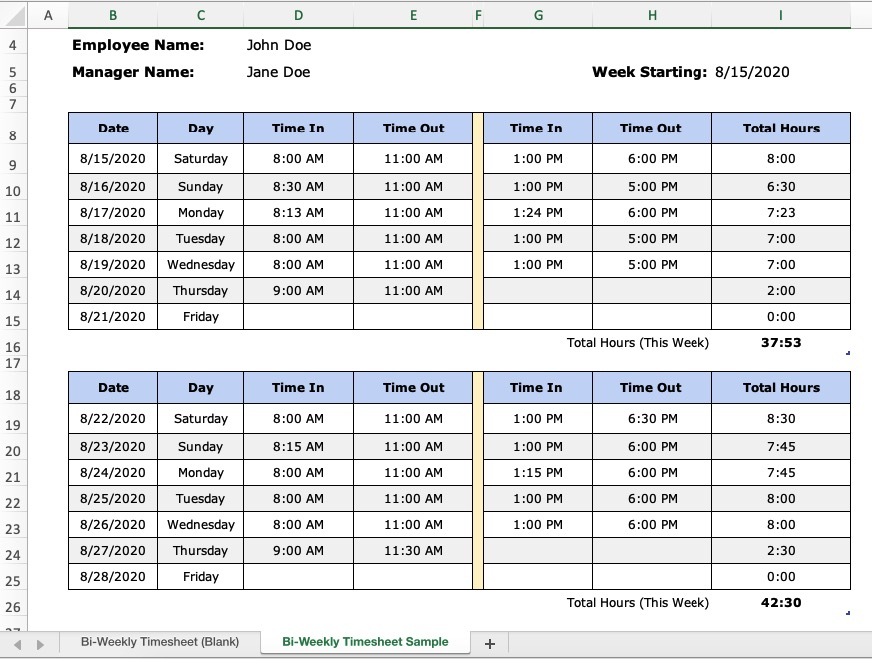Screen dimensions: 872x659
Task: Select Monday cell for 8/17/2020
Action: pos(201,212)
